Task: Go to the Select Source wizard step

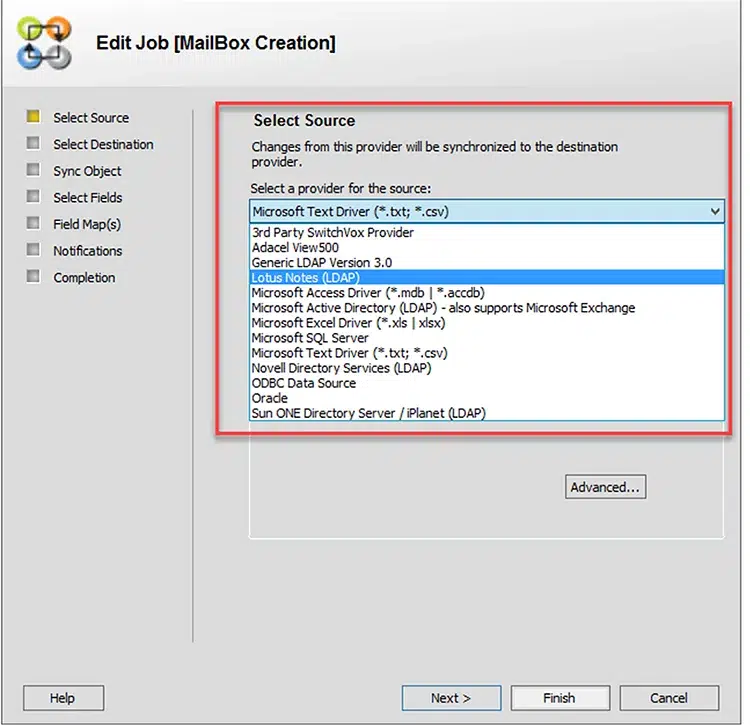Action: click(x=91, y=118)
